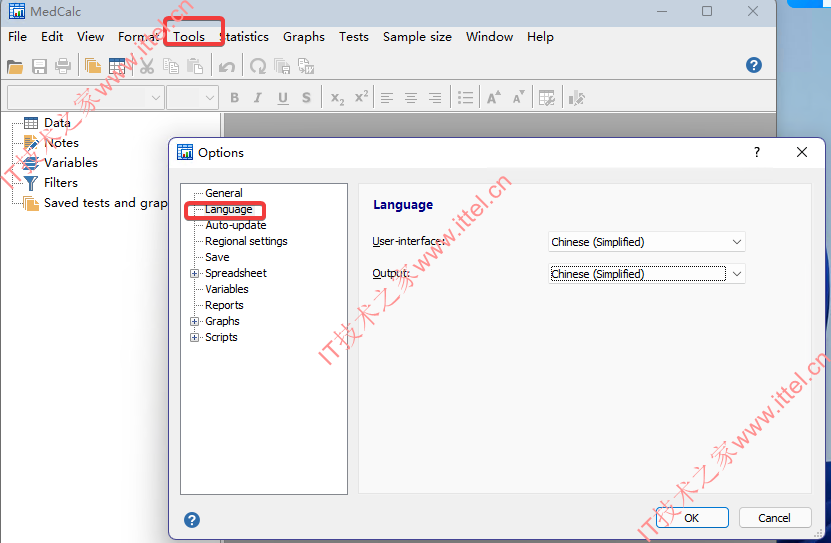The width and height of the screenshot is (831, 543).
Task: Click the Cut scissors icon
Action: pos(147,67)
